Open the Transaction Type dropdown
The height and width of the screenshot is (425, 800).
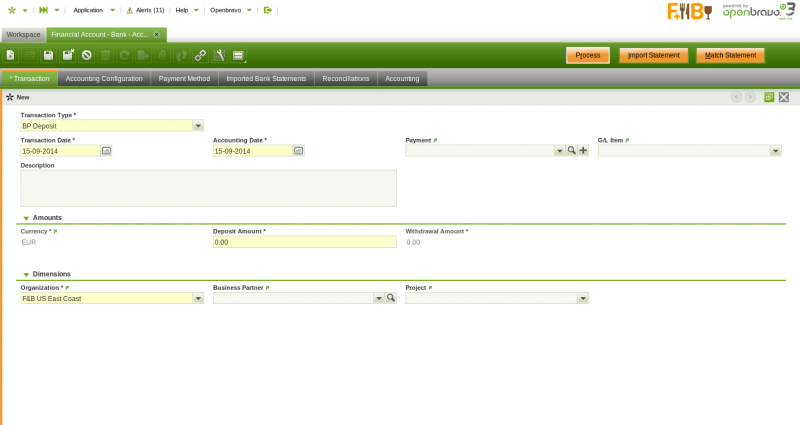point(198,126)
